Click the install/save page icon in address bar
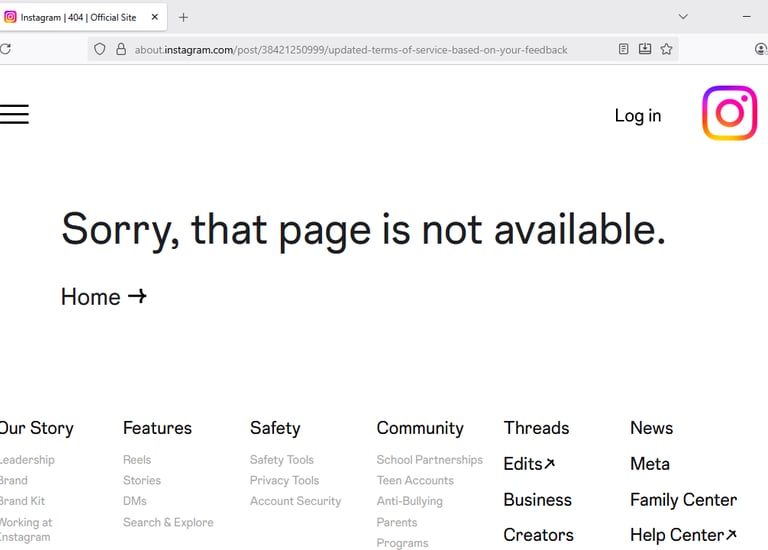This screenshot has height=550, width=768. tap(645, 49)
